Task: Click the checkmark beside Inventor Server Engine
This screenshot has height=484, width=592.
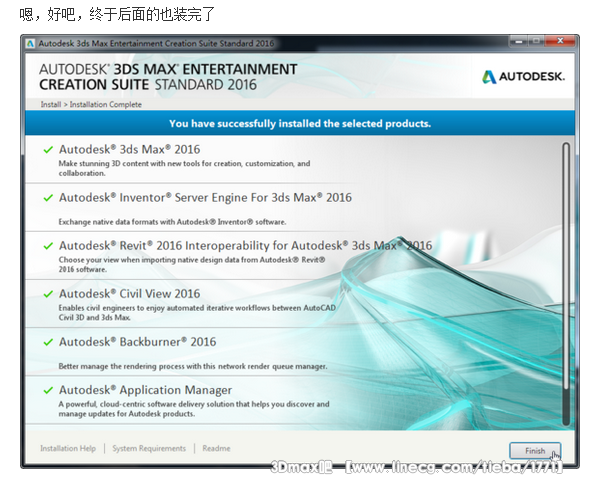Action: (48, 198)
